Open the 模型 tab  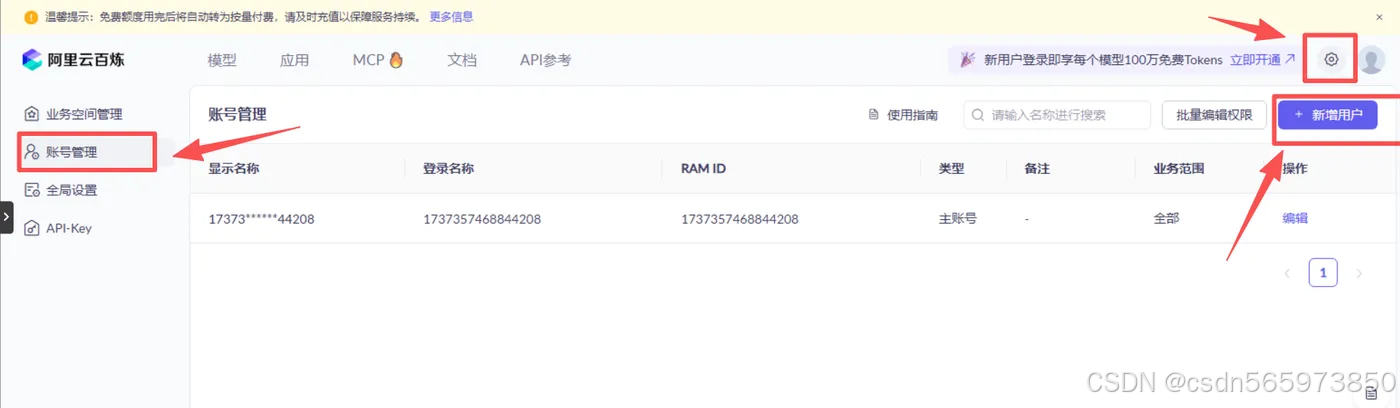[222, 60]
